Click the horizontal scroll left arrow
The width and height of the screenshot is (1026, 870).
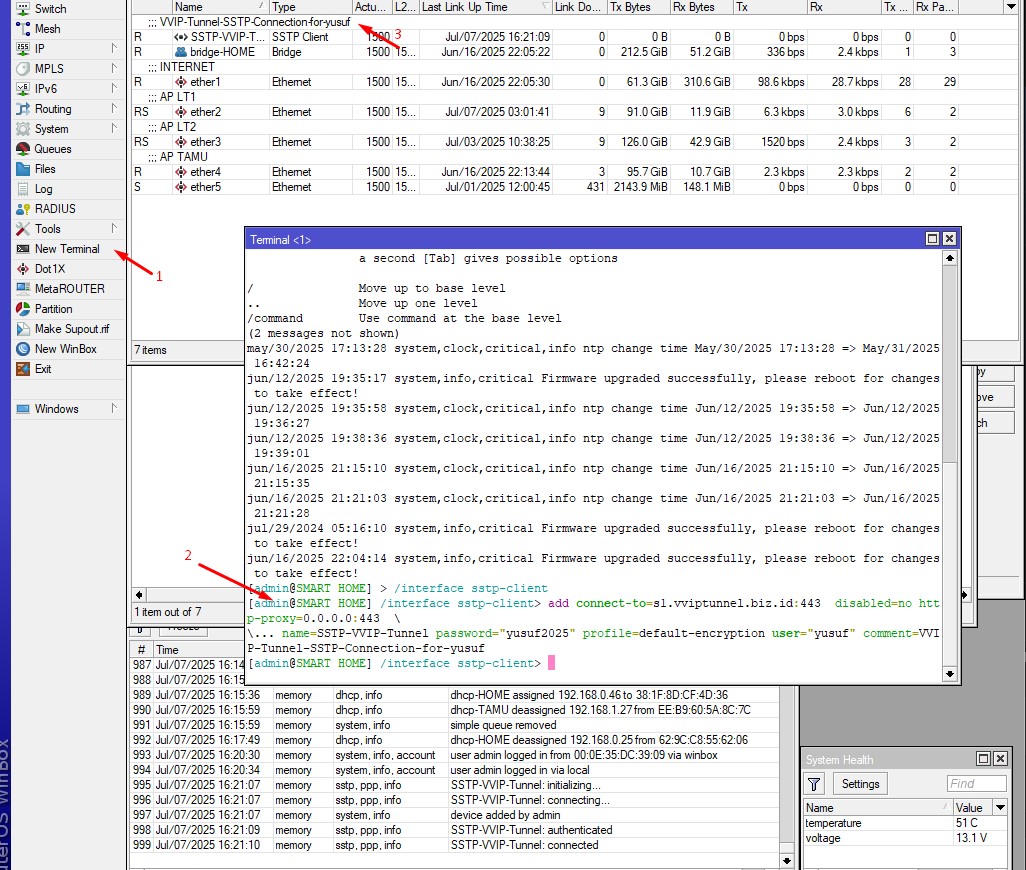coord(139,595)
